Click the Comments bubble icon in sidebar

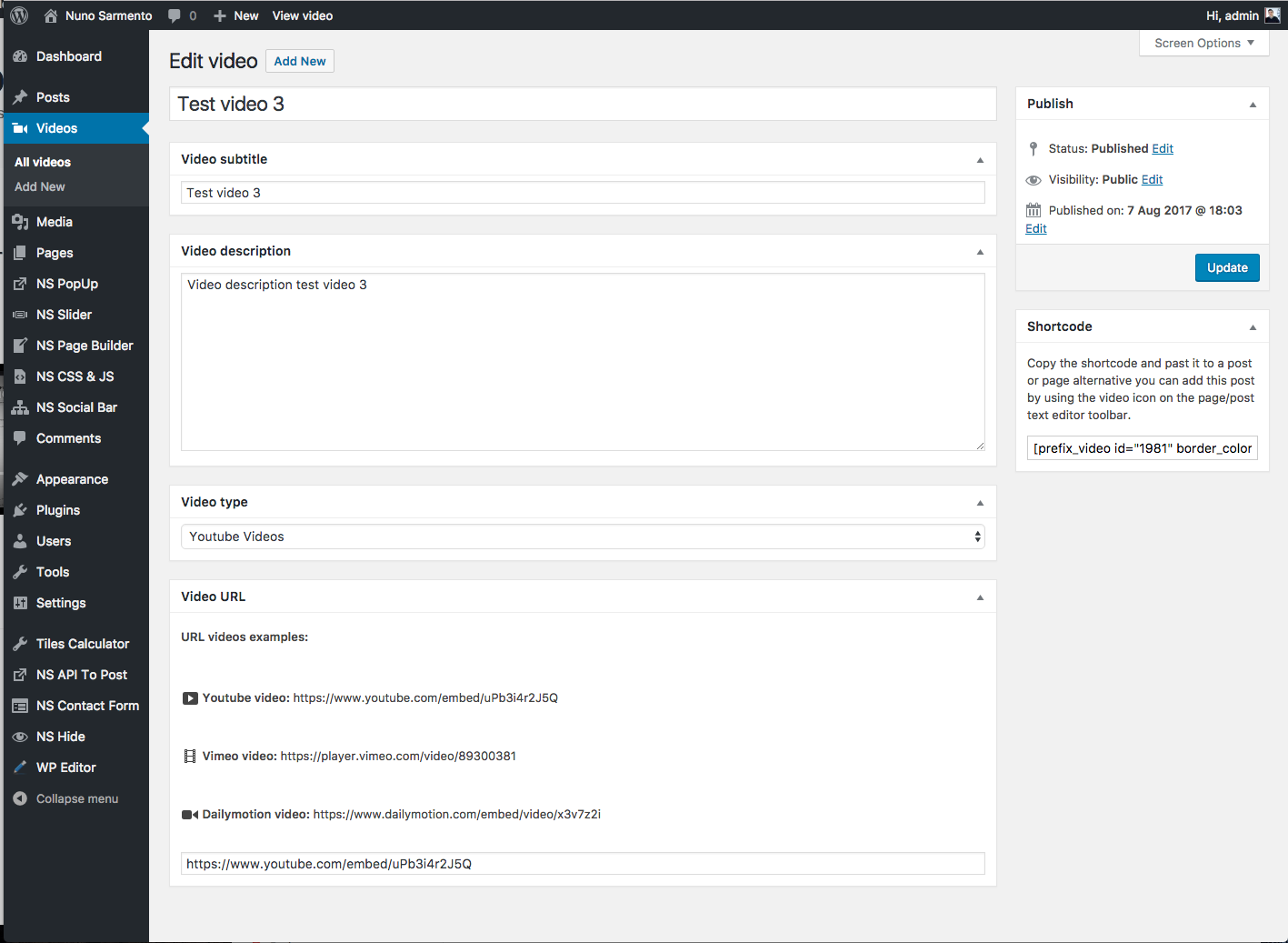click(20, 438)
